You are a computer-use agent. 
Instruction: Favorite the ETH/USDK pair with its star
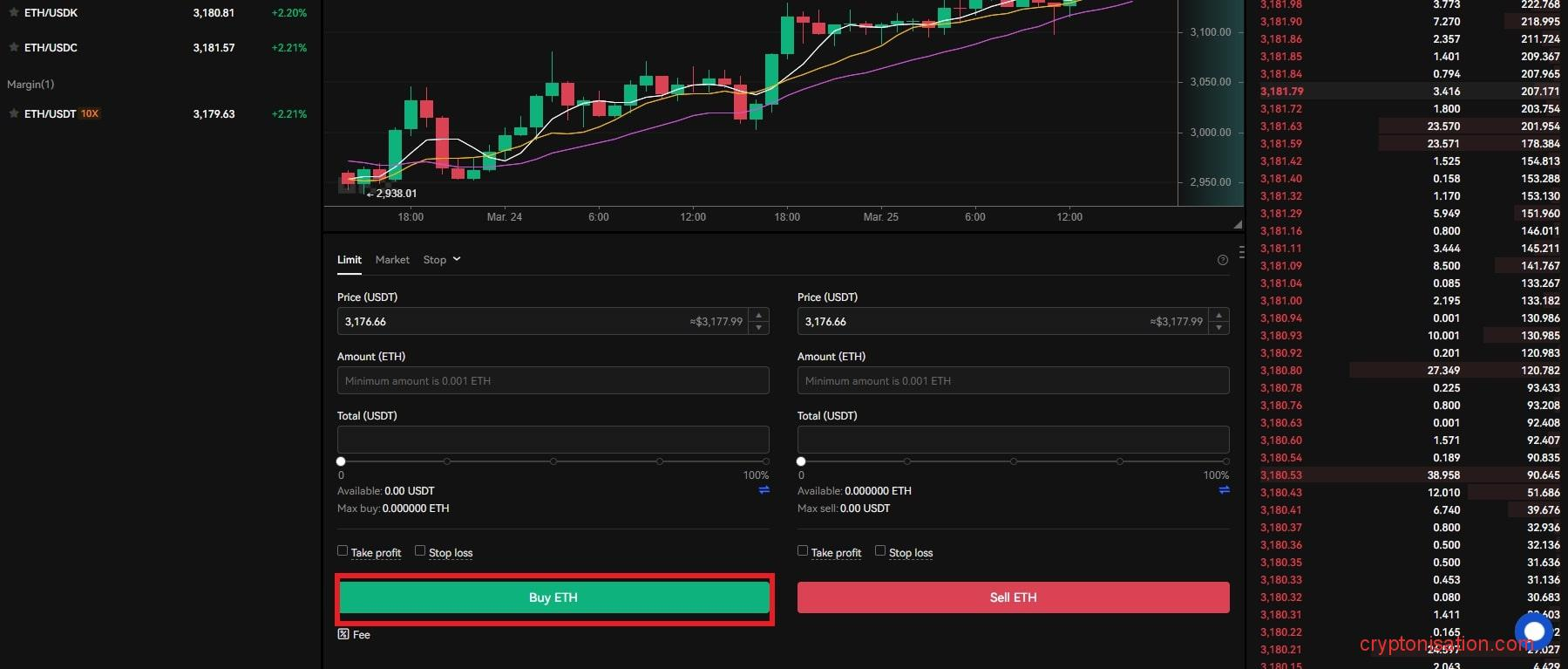coord(14,13)
